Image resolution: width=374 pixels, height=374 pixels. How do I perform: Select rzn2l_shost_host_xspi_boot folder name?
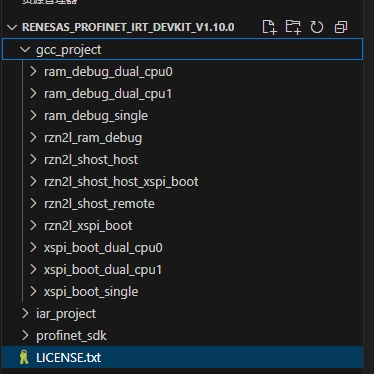(x=121, y=182)
